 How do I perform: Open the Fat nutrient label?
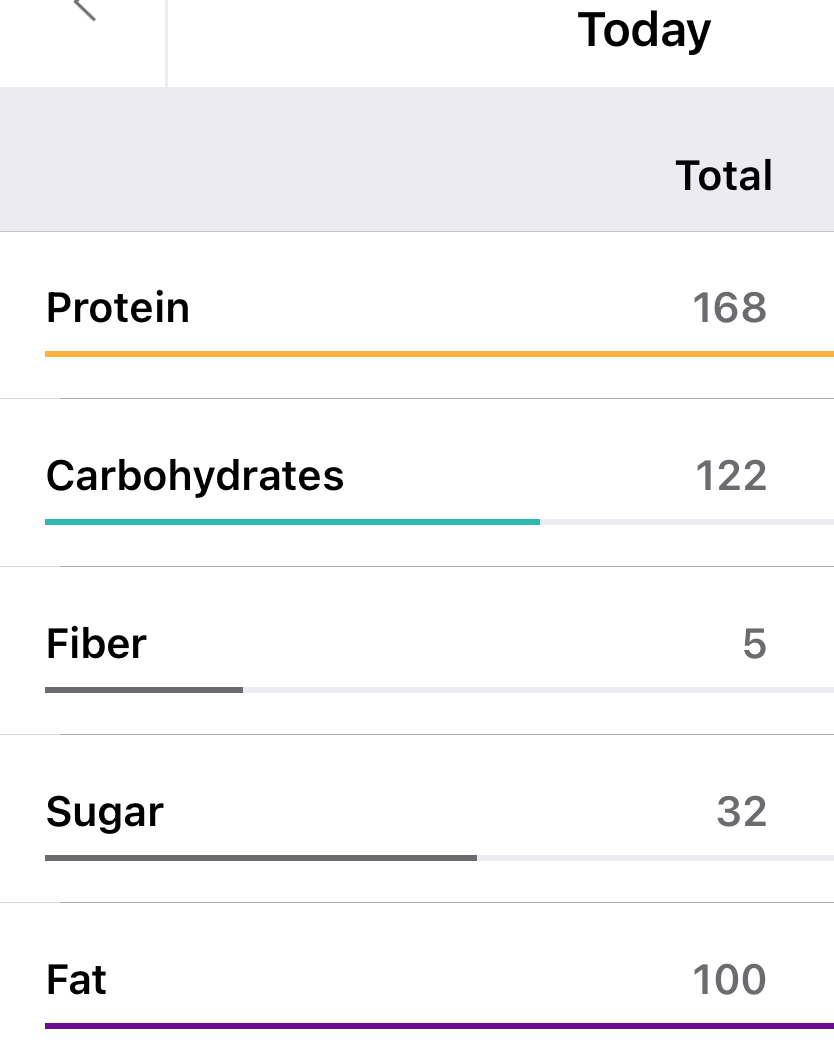(x=76, y=979)
